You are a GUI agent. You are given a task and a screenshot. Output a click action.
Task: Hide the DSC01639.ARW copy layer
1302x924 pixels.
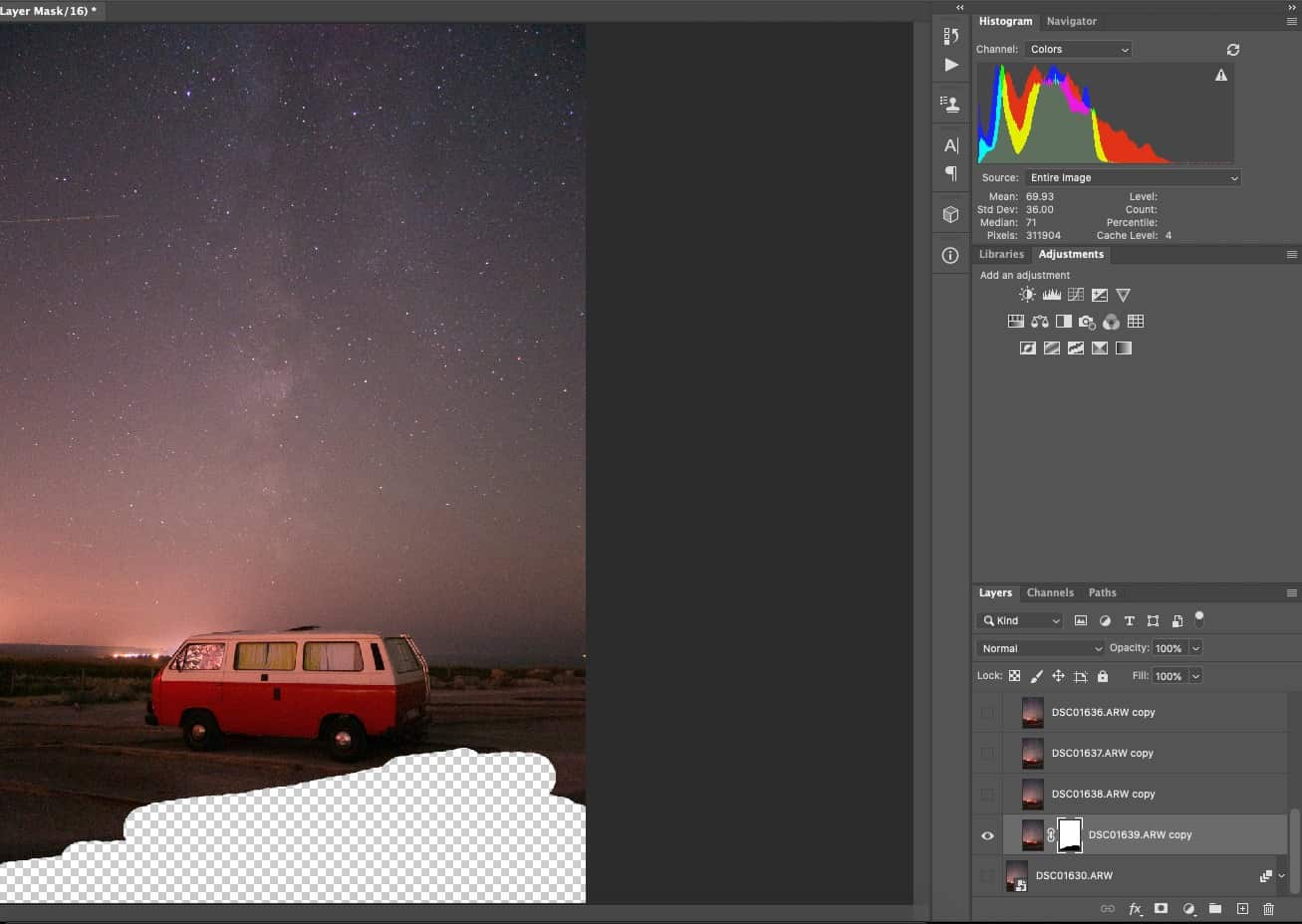coord(987,834)
